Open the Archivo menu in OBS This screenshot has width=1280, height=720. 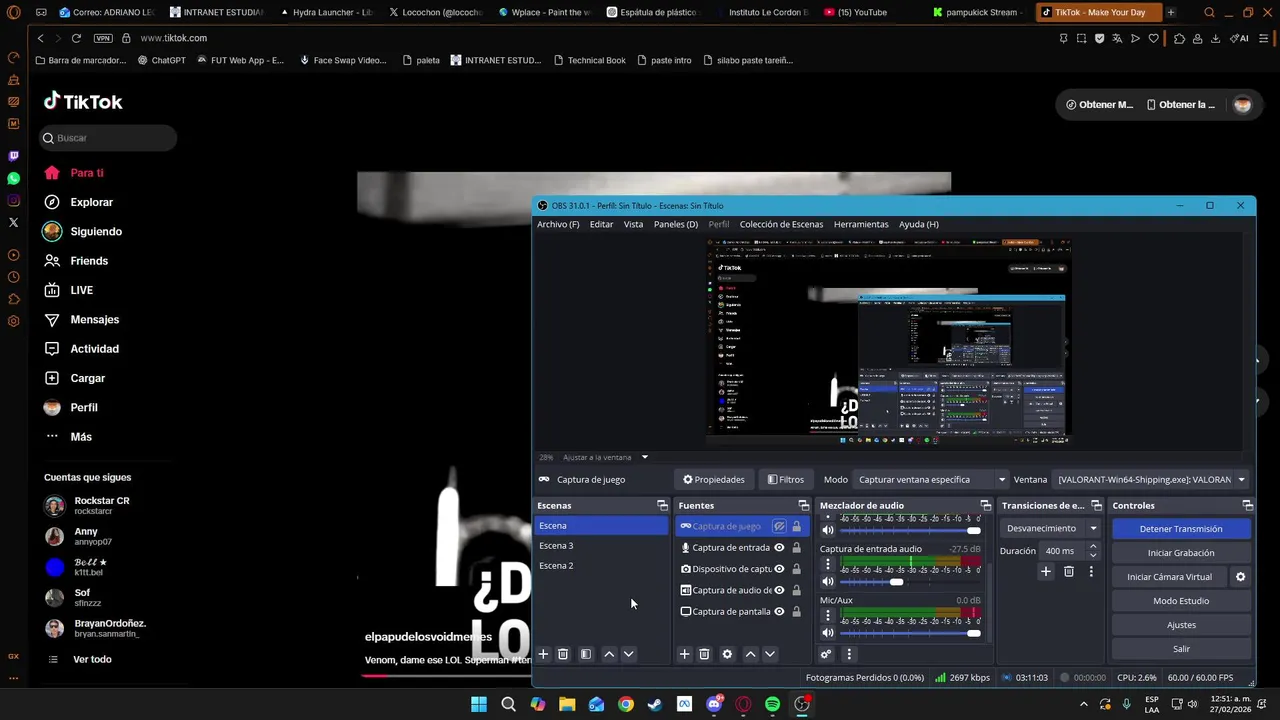(x=558, y=224)
